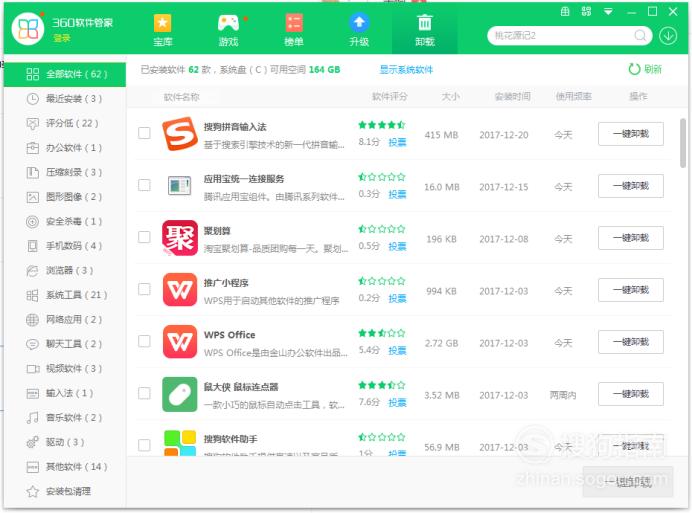Screen dimensions: 692x513
Task: Click the 应用宝统一连接服务 app icon
Action: [180, 185]
